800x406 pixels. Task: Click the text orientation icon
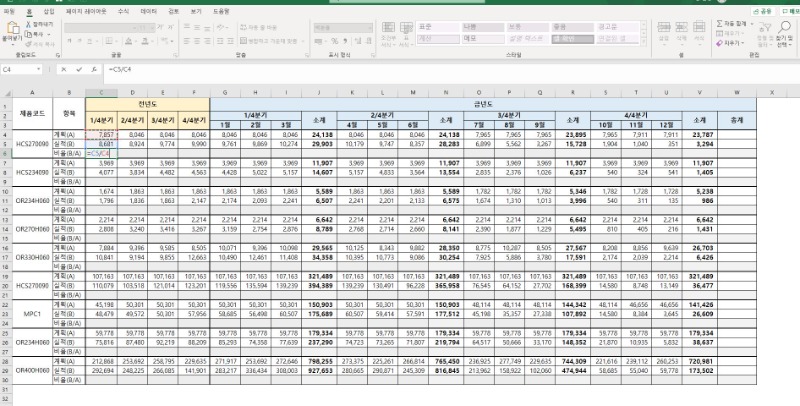[x=220, y=28]
